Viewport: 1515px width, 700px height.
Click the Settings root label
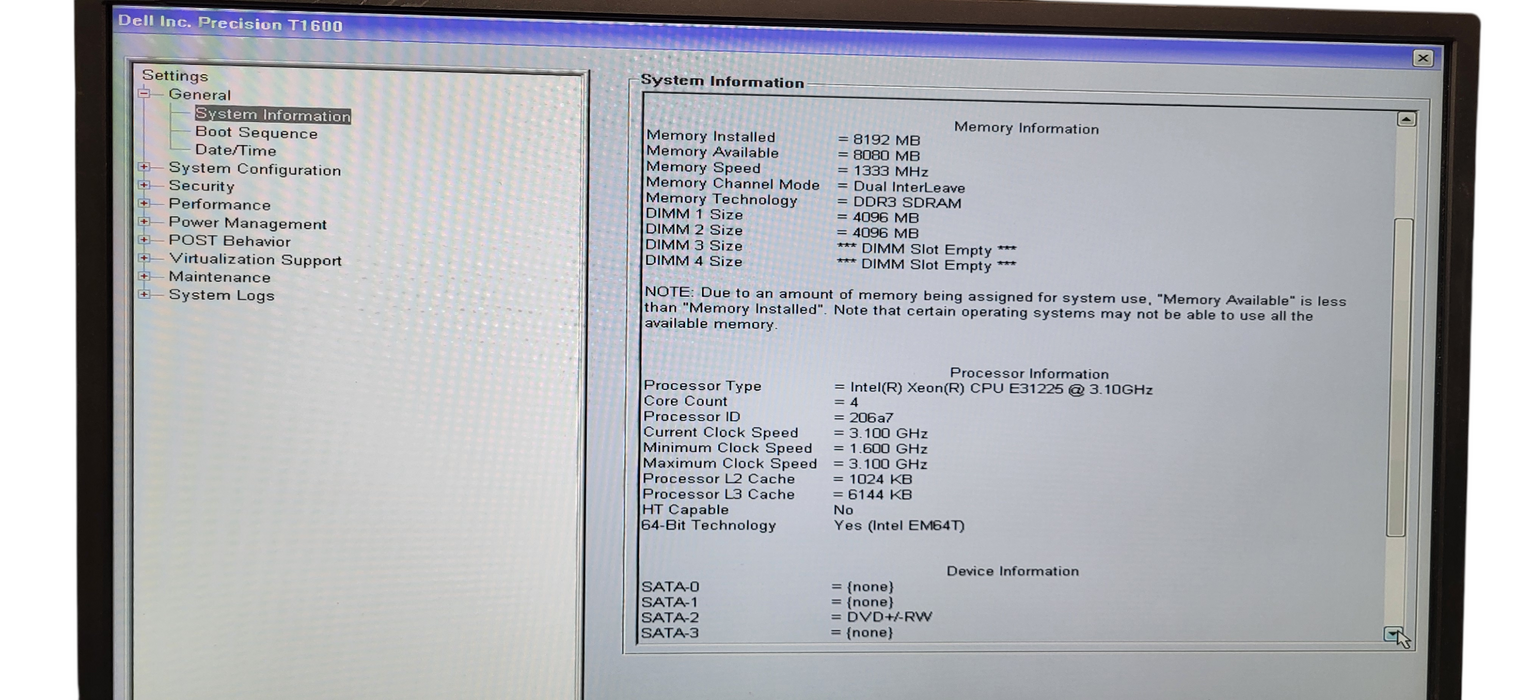175,76
